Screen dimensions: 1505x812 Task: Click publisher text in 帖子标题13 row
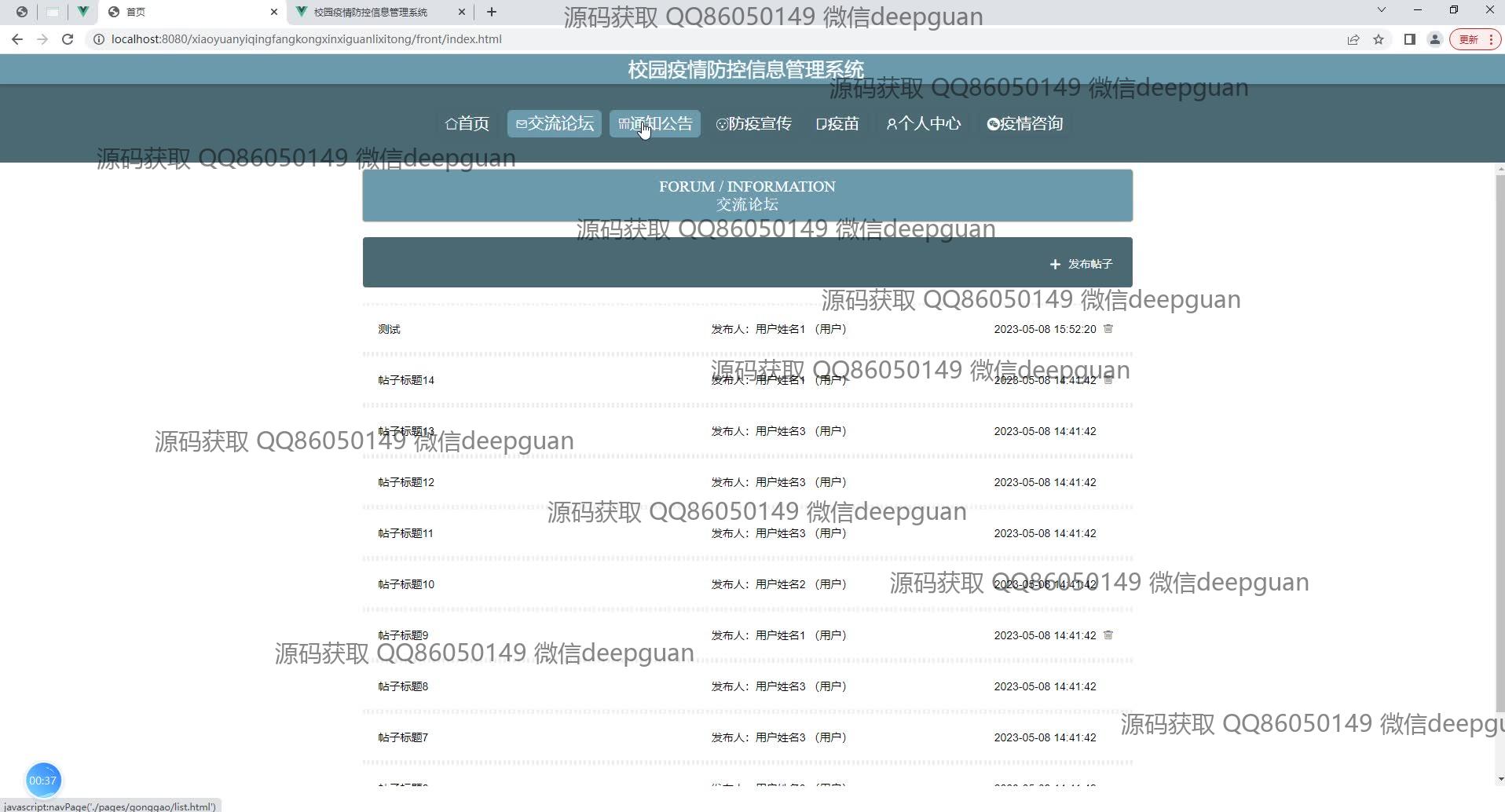coord(779,432)
